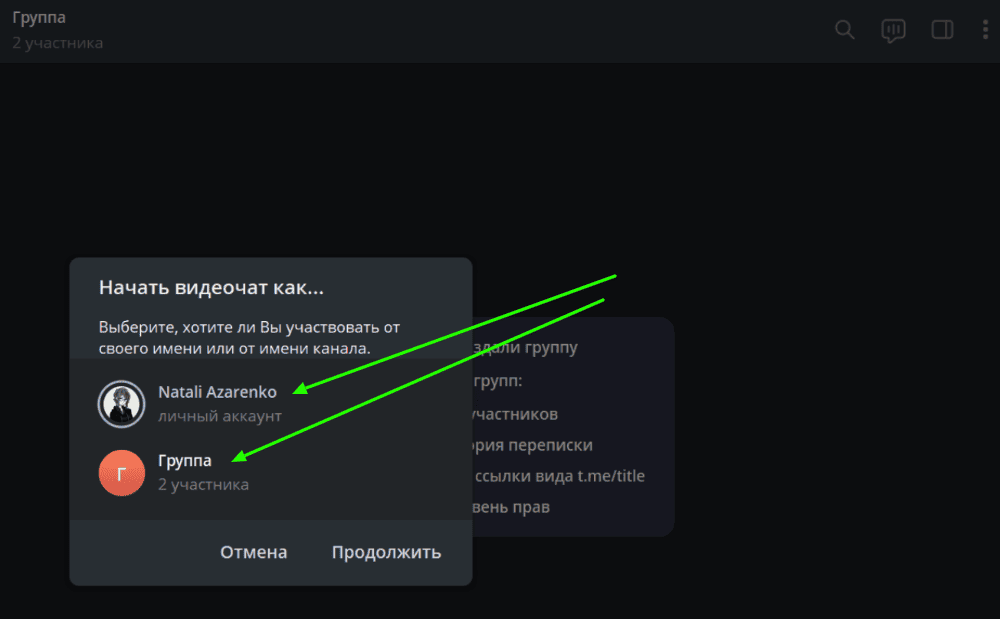Click 2 участника subtitle in chat header
This screenshot has width=1000, height=619.
pos(57,43)
